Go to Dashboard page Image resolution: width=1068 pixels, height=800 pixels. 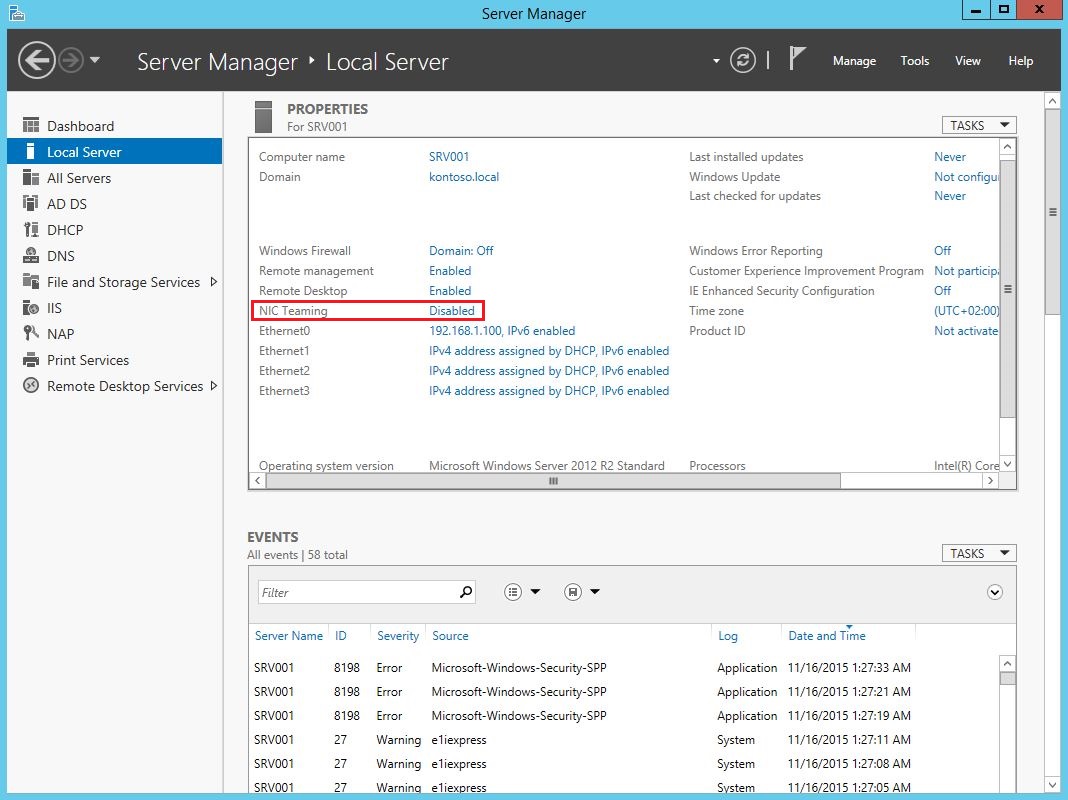pos(80,126)
